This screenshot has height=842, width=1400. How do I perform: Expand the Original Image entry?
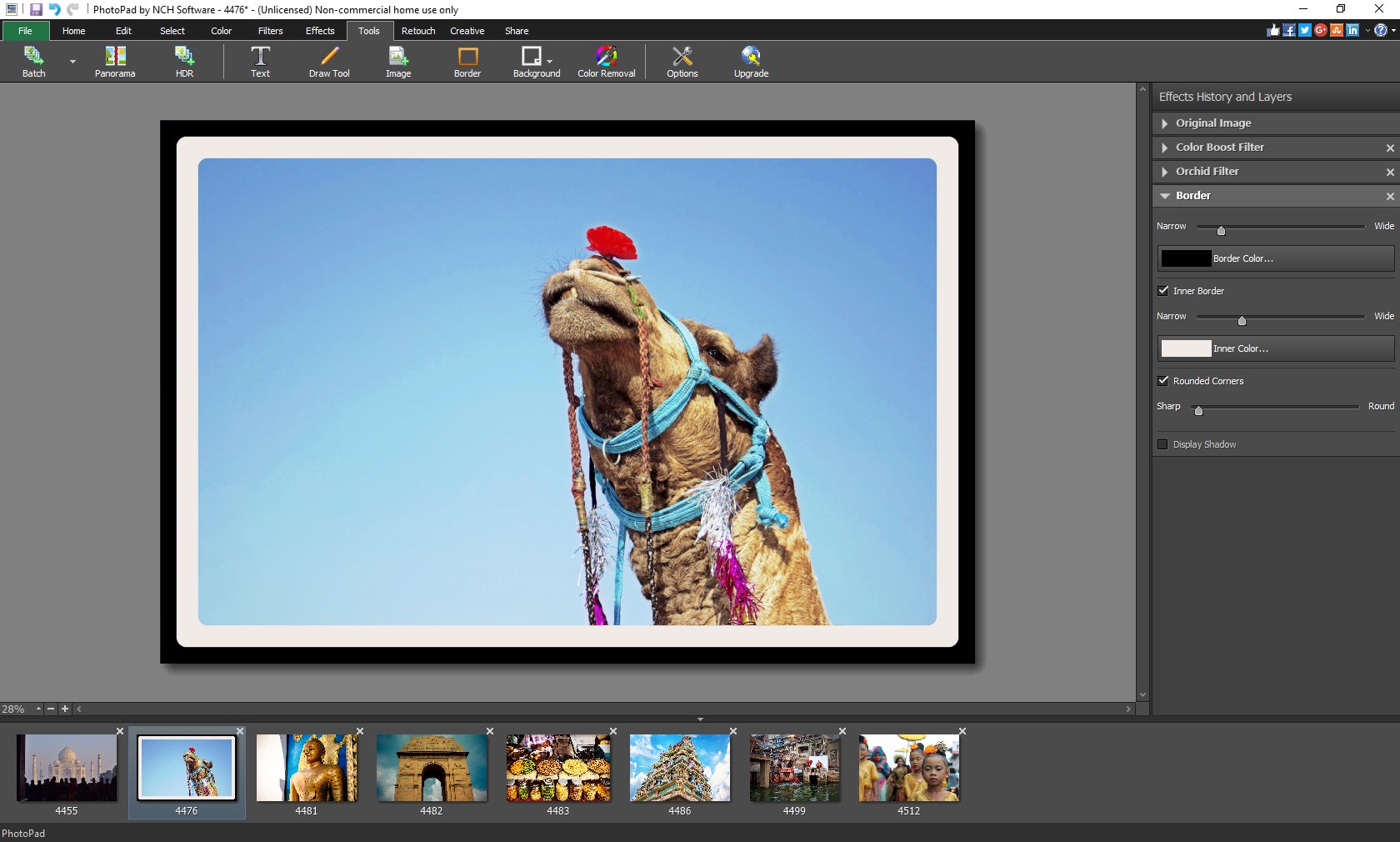[1163, 123]
